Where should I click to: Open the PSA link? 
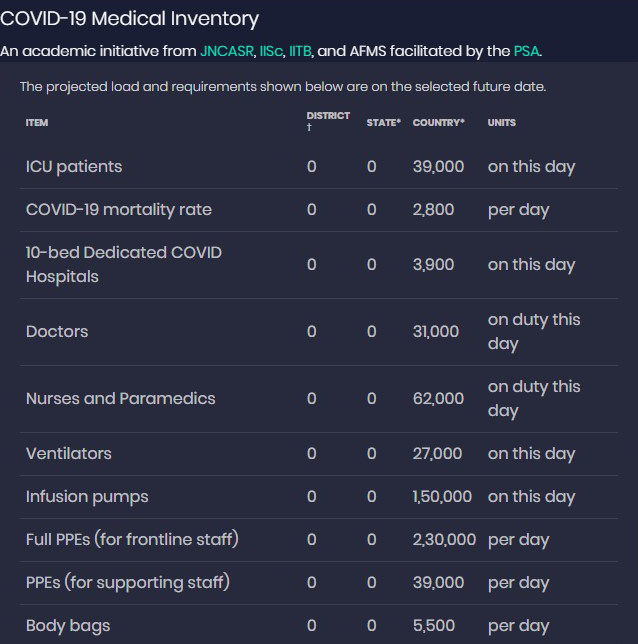click(x=526, y=51)
